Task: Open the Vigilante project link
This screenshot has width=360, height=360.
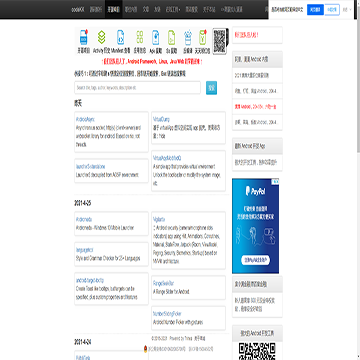Action: click(x=159, y=219)
